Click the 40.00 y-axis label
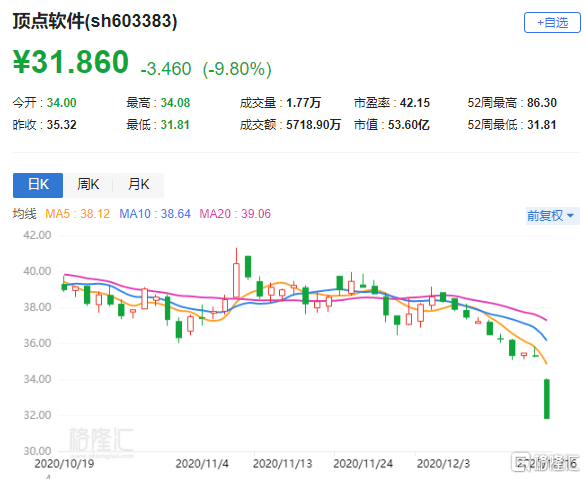This screenshot has height=479, width=586. tap(37, 271)
